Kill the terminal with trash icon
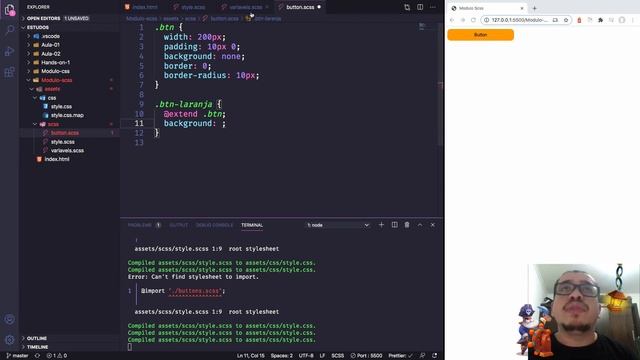 (407, 225)
